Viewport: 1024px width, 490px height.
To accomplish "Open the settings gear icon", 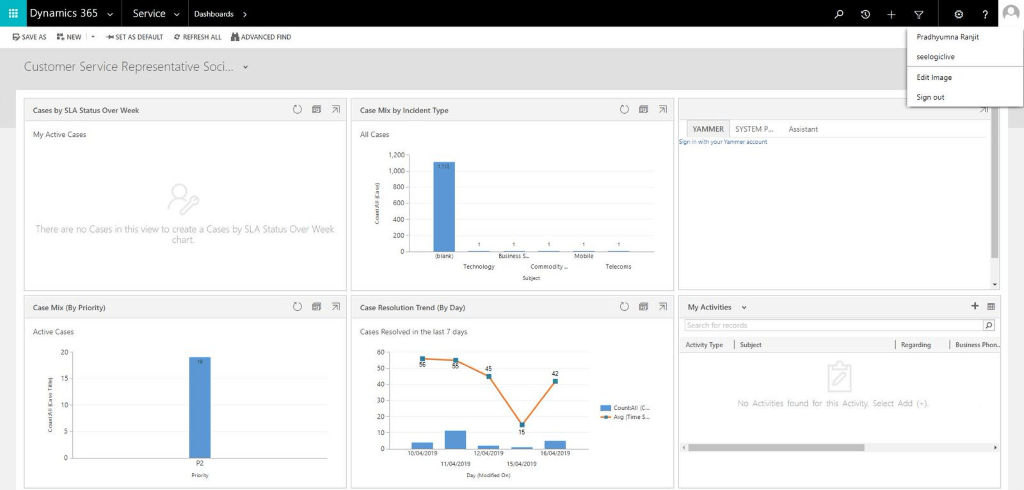I will 958,14.
